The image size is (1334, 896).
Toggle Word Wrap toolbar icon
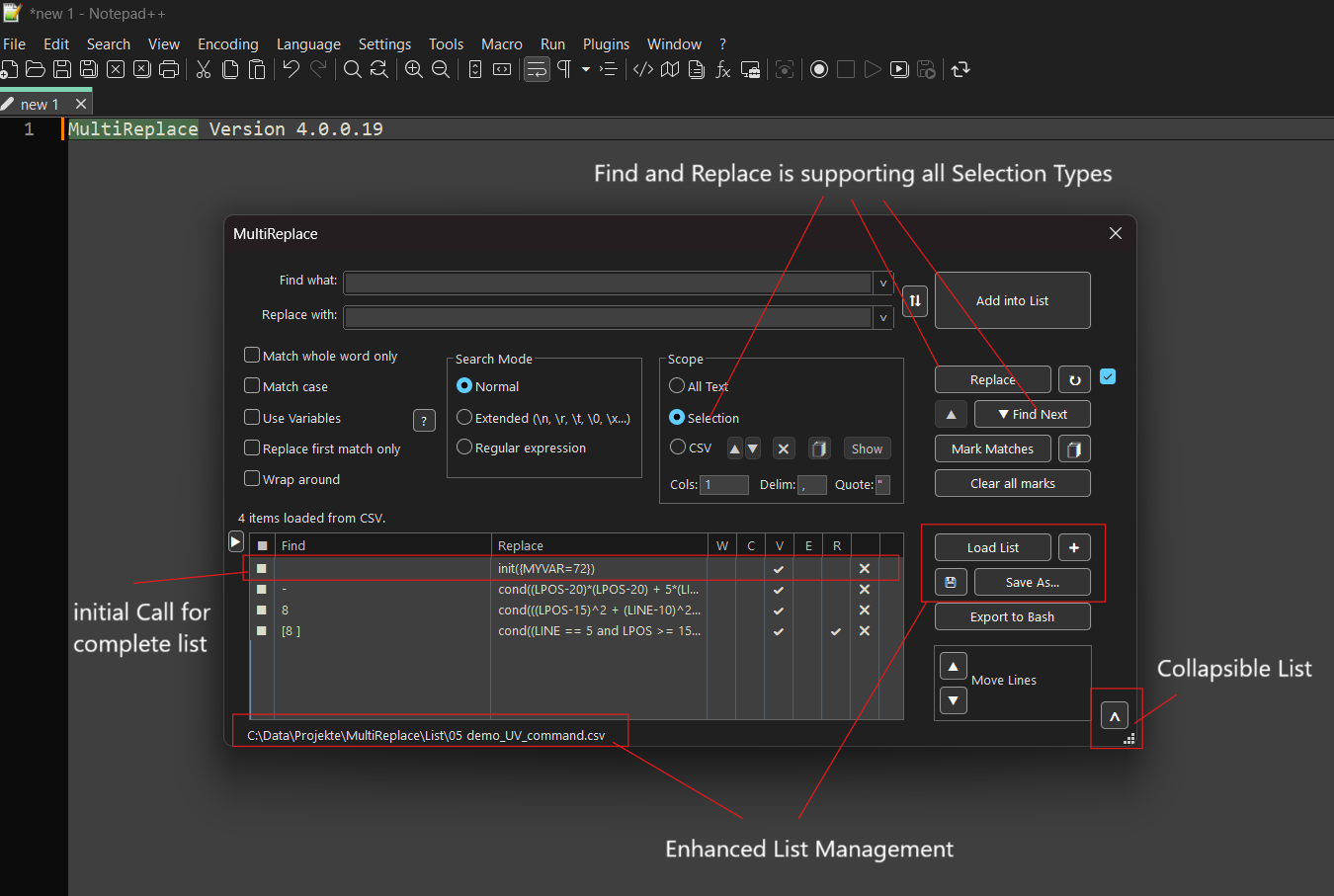click(537, 69)
